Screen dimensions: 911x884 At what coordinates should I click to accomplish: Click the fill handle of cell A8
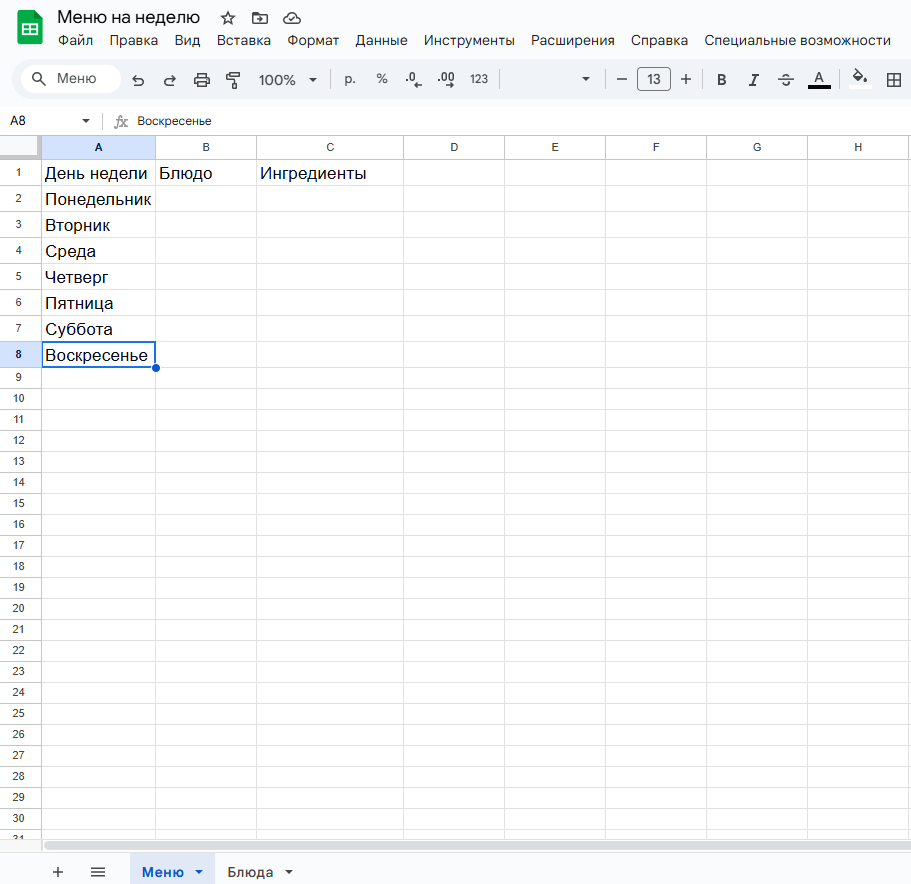pos(156,368)
